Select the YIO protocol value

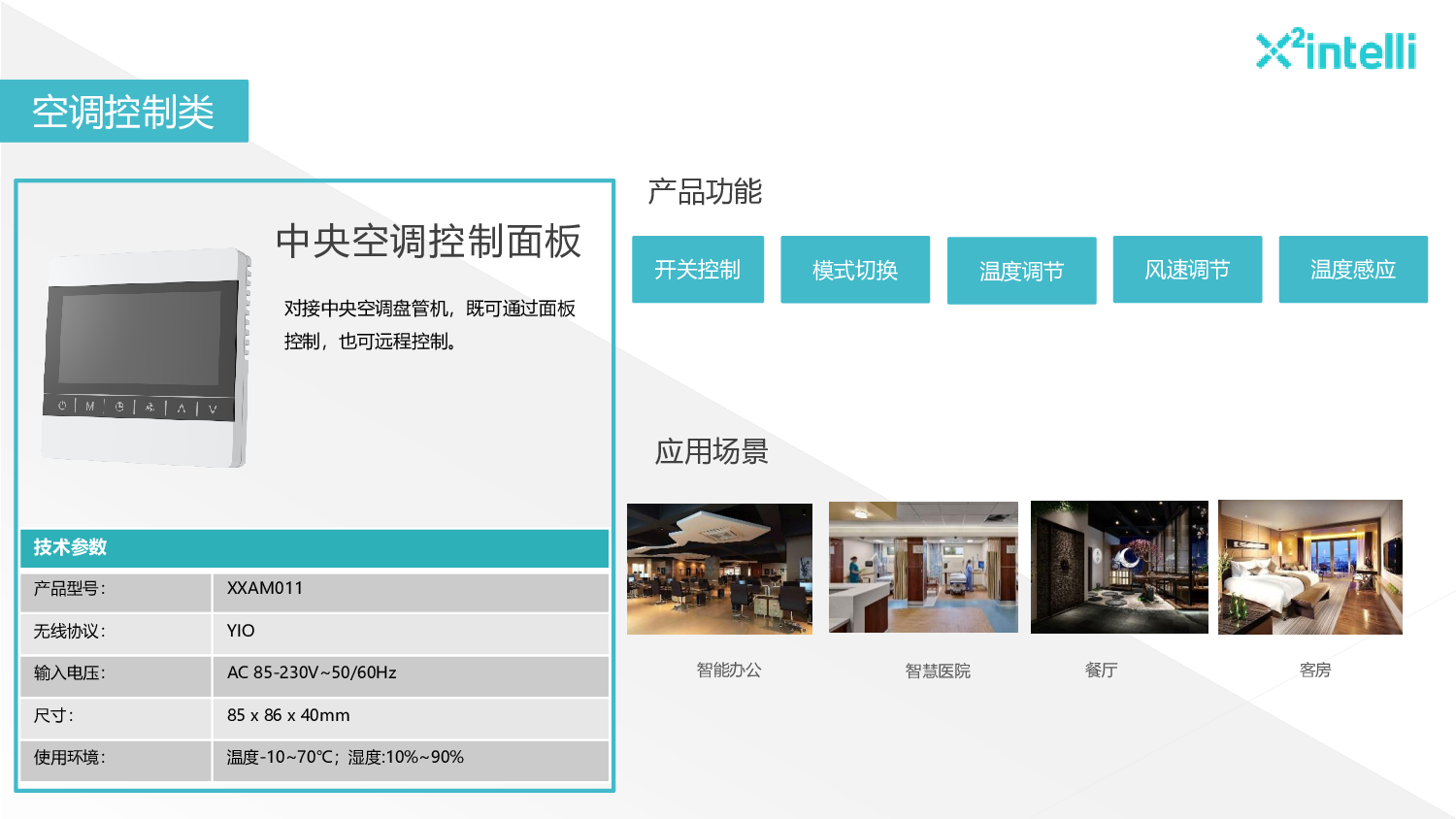(241, 631)
